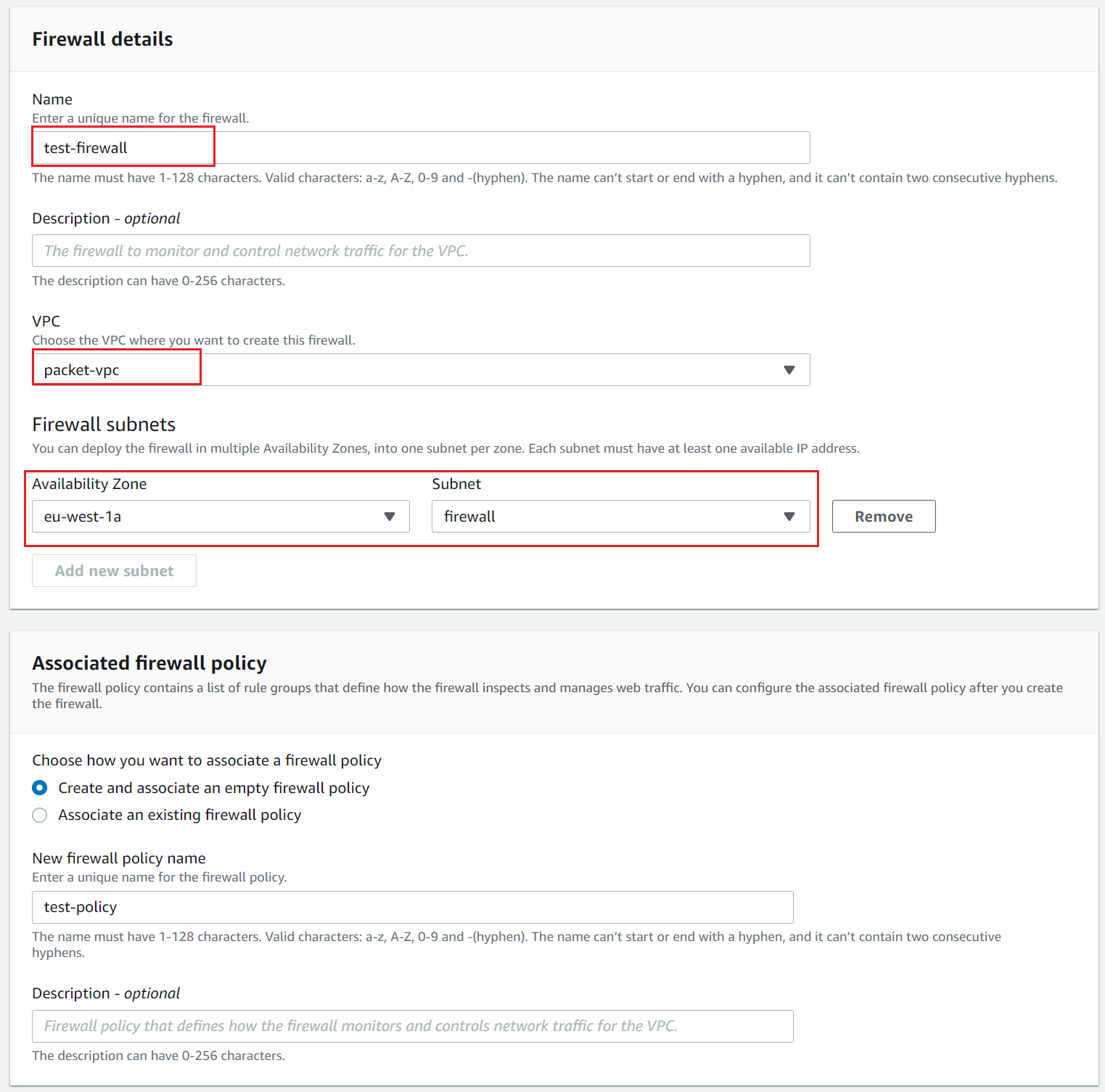Click the New firewall policy name field
The image size is (1105, 1092).
(x=413, y=907)
